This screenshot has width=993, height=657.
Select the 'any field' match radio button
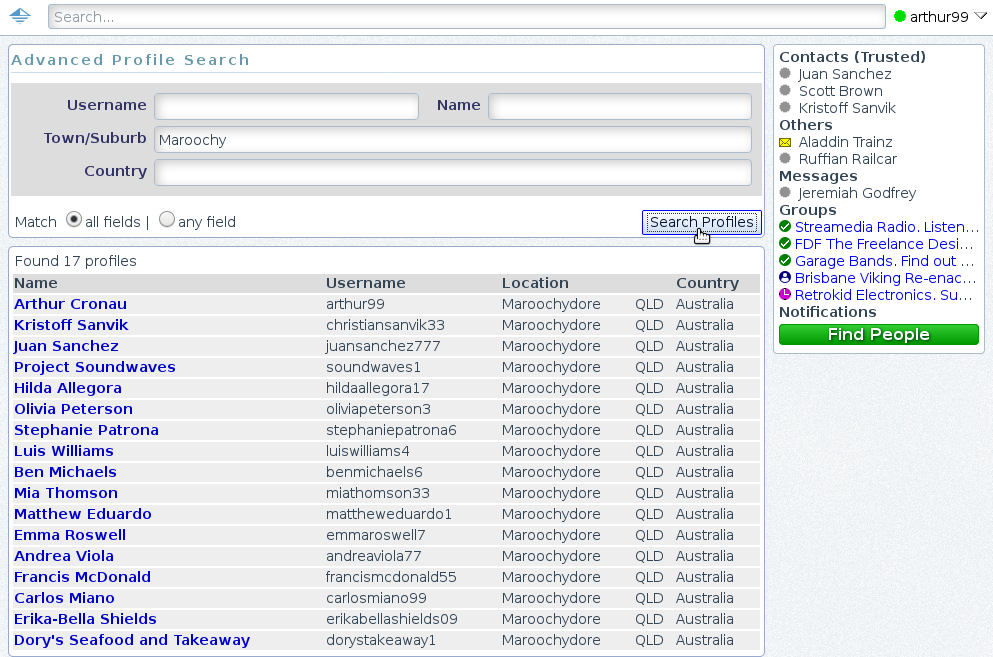click(x=167, y=220)
